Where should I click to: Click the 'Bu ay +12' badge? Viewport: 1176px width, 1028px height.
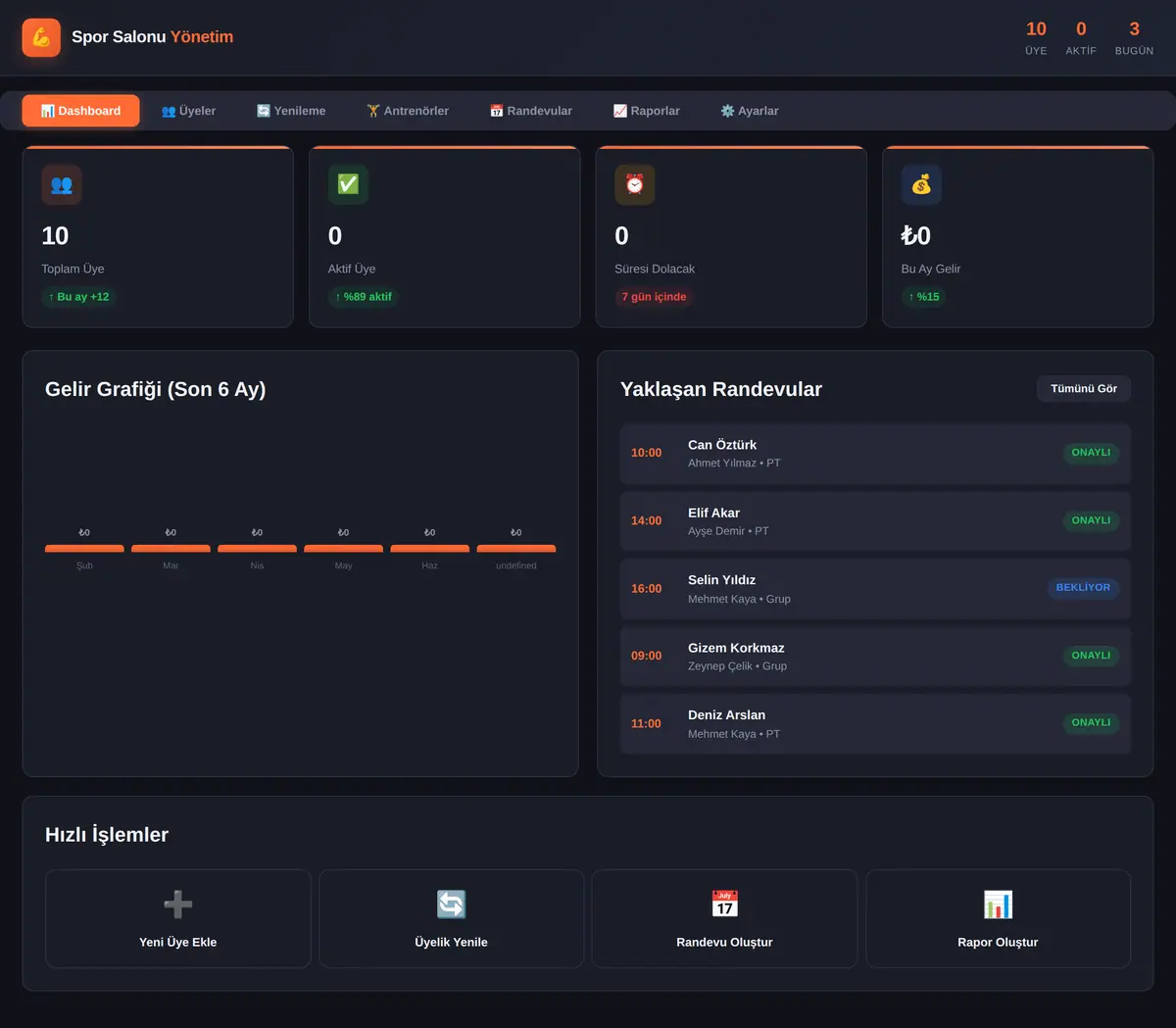[79, 297]
